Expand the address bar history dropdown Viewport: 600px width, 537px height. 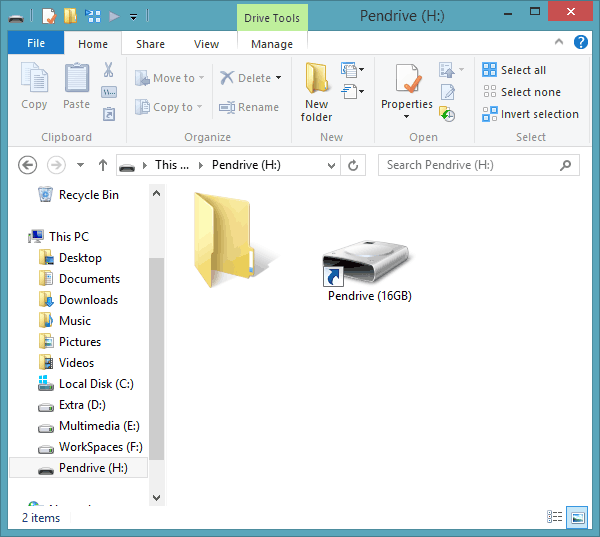tap(331, 165)
